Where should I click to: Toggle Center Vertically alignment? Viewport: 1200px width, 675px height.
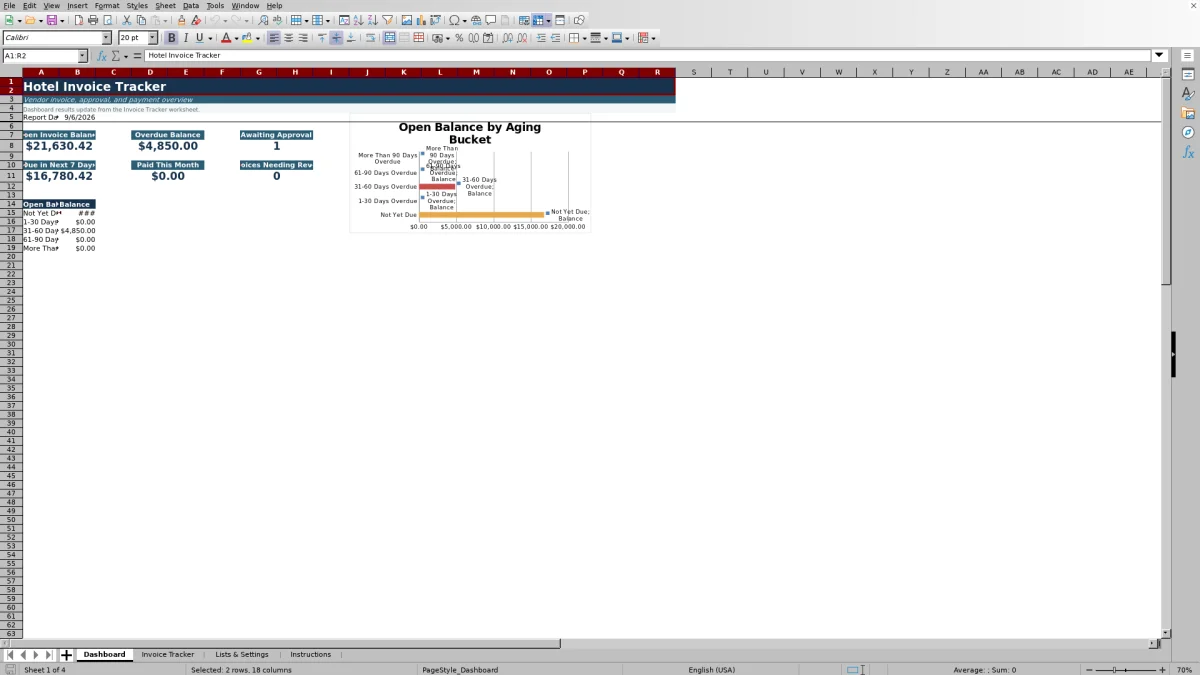pyautogui.click(x=336, y=38)
